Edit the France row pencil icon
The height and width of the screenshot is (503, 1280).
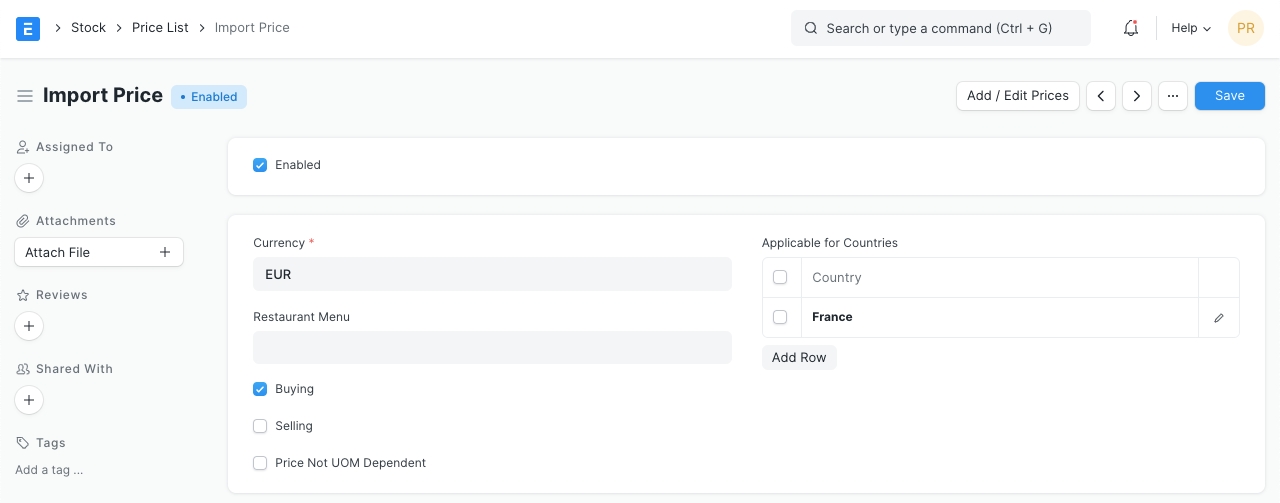1219,318
